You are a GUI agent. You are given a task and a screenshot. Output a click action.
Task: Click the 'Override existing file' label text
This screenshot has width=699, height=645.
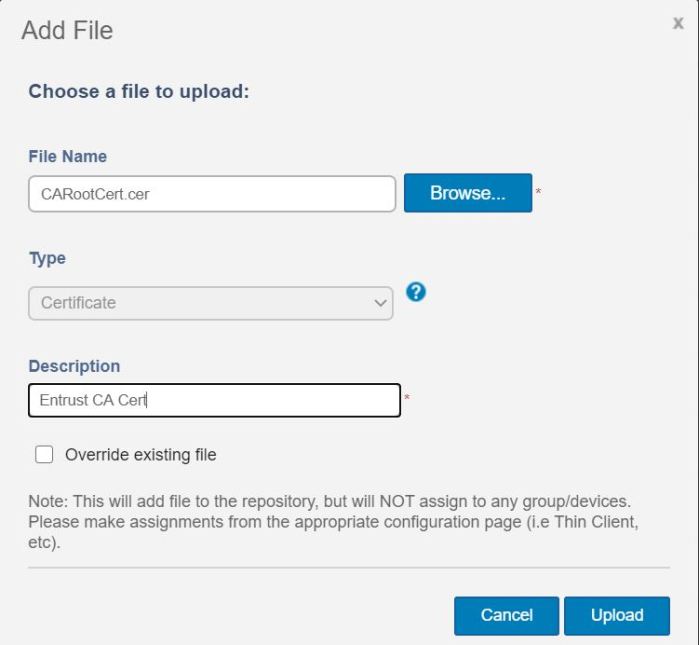click(x=140, y=455)
